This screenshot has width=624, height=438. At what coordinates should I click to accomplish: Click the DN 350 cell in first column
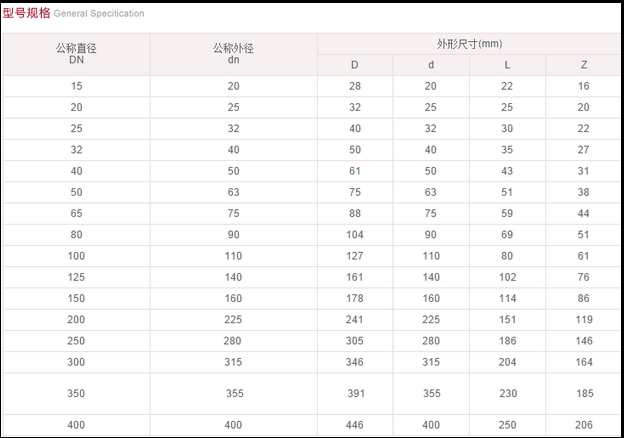(76, 394)
